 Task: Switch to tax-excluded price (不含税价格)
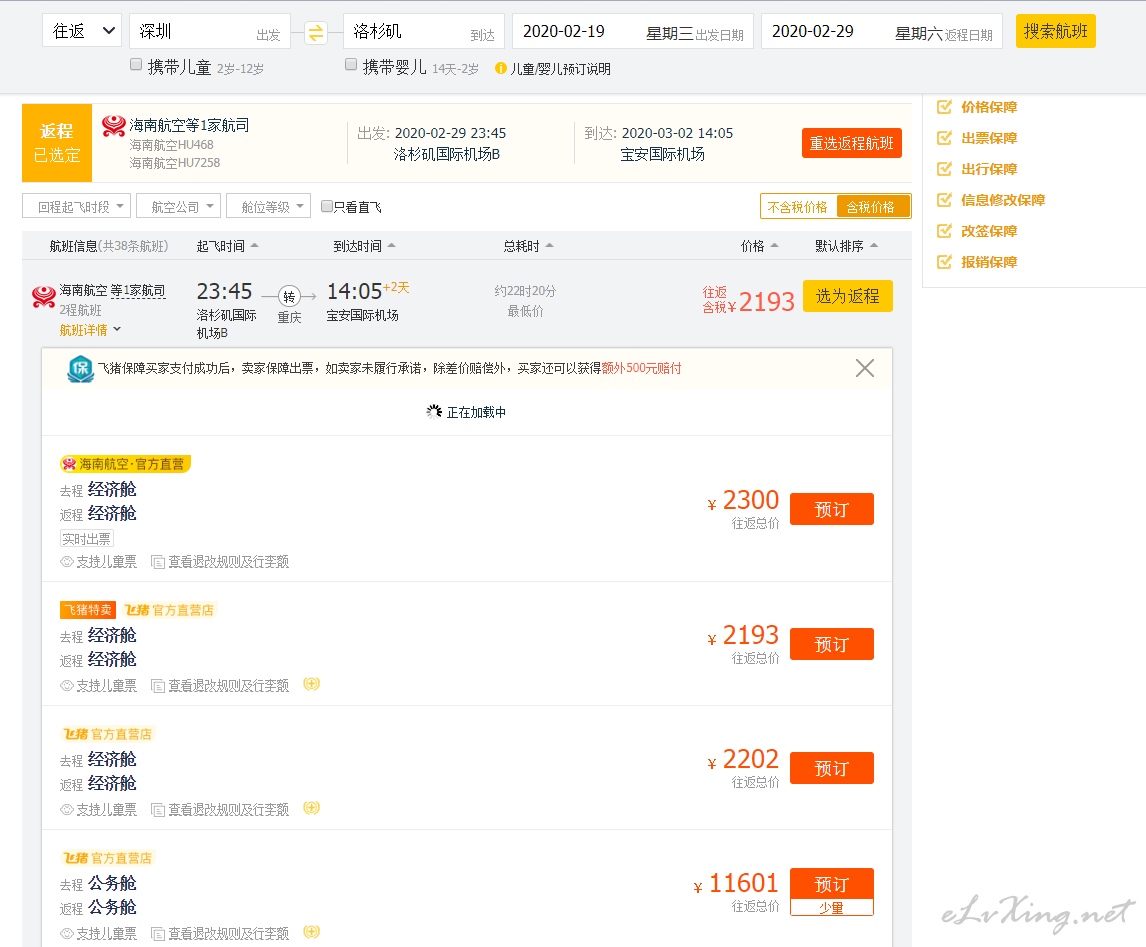click(798, 207)
